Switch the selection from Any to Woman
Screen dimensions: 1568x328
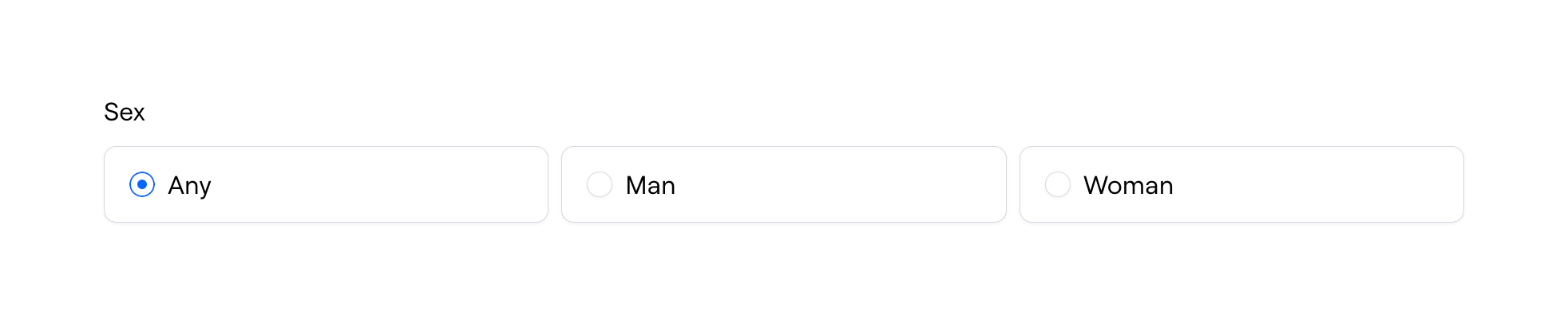1058,184
